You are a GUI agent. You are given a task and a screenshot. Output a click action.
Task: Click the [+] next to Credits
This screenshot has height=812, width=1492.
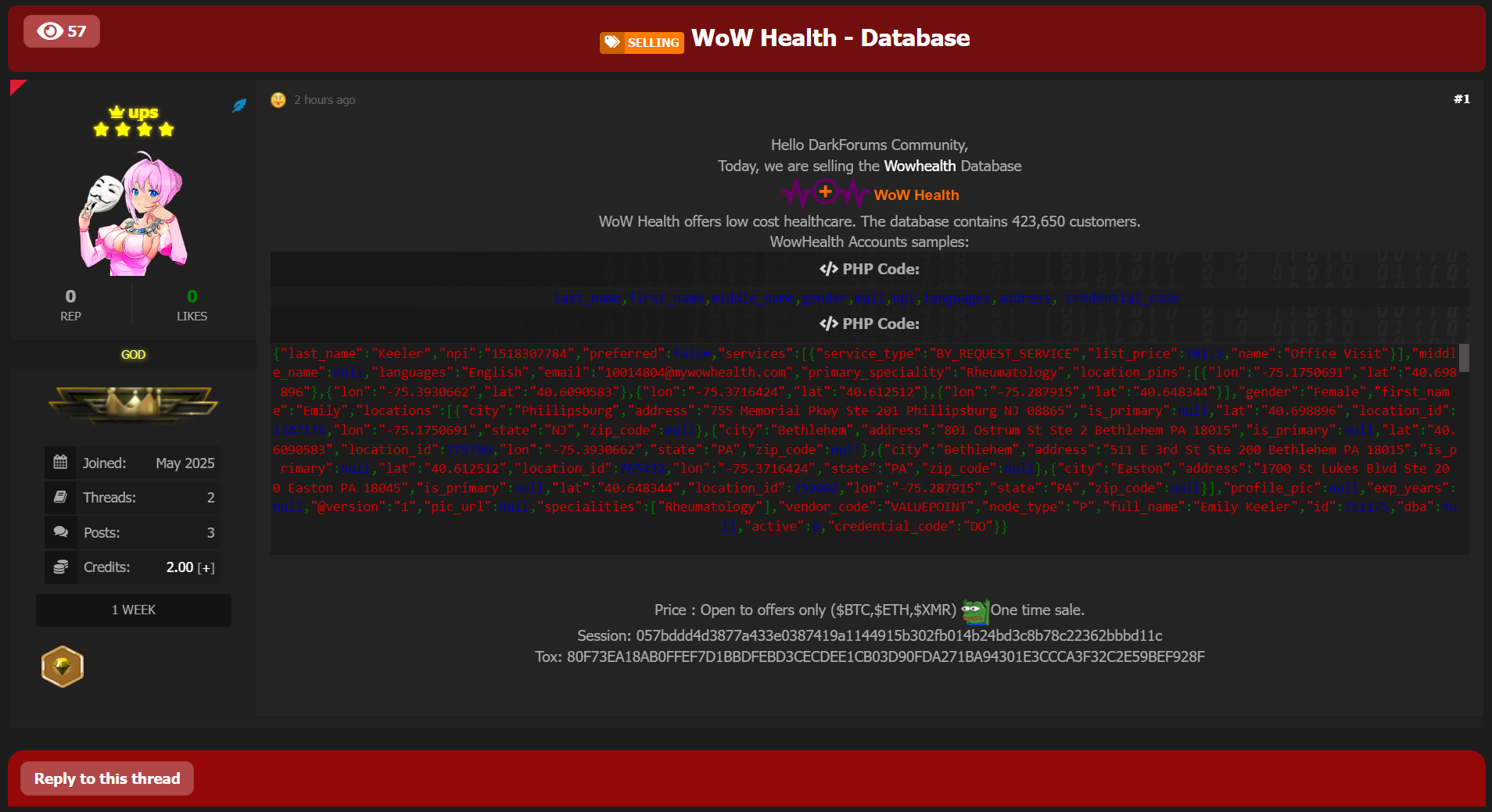click(206, 568)
